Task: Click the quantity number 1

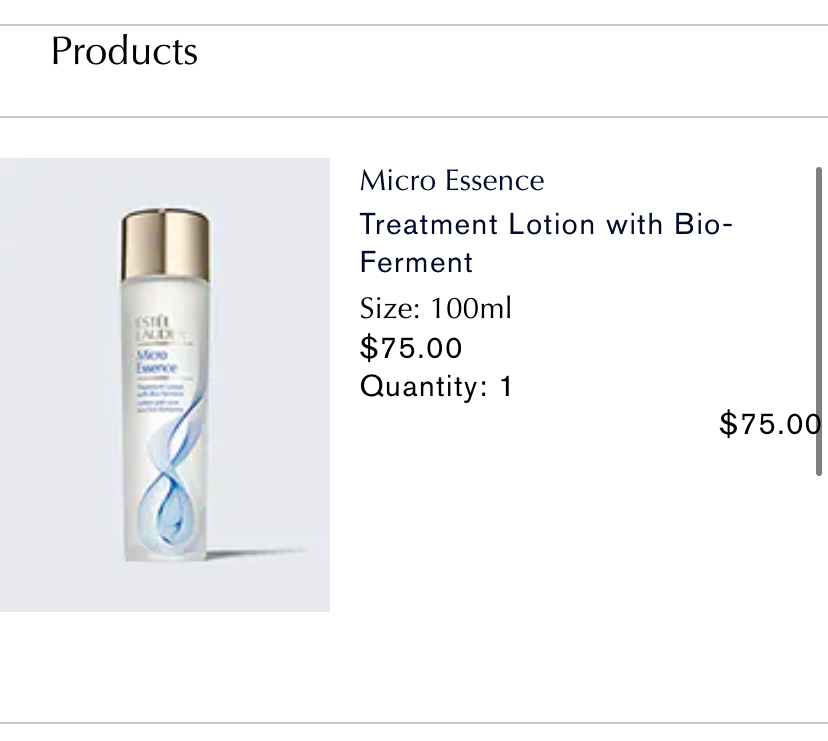Action: click(x=506, y=386)
